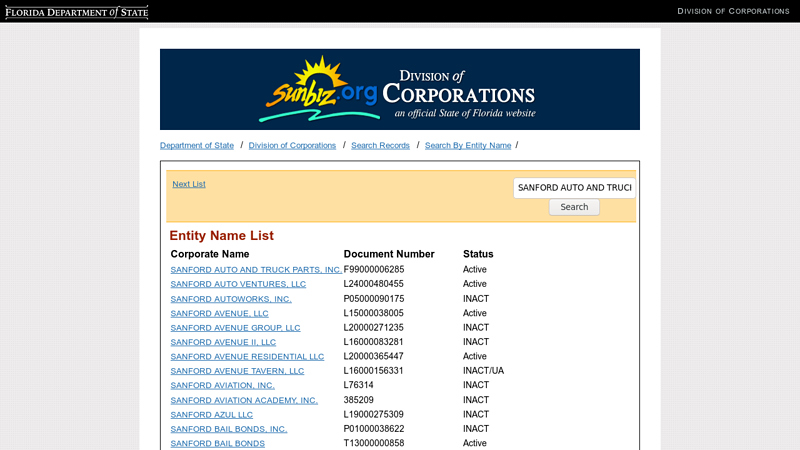Open SANFORD AVENUE RESIDENTIAL LLC record

[247, 357]
